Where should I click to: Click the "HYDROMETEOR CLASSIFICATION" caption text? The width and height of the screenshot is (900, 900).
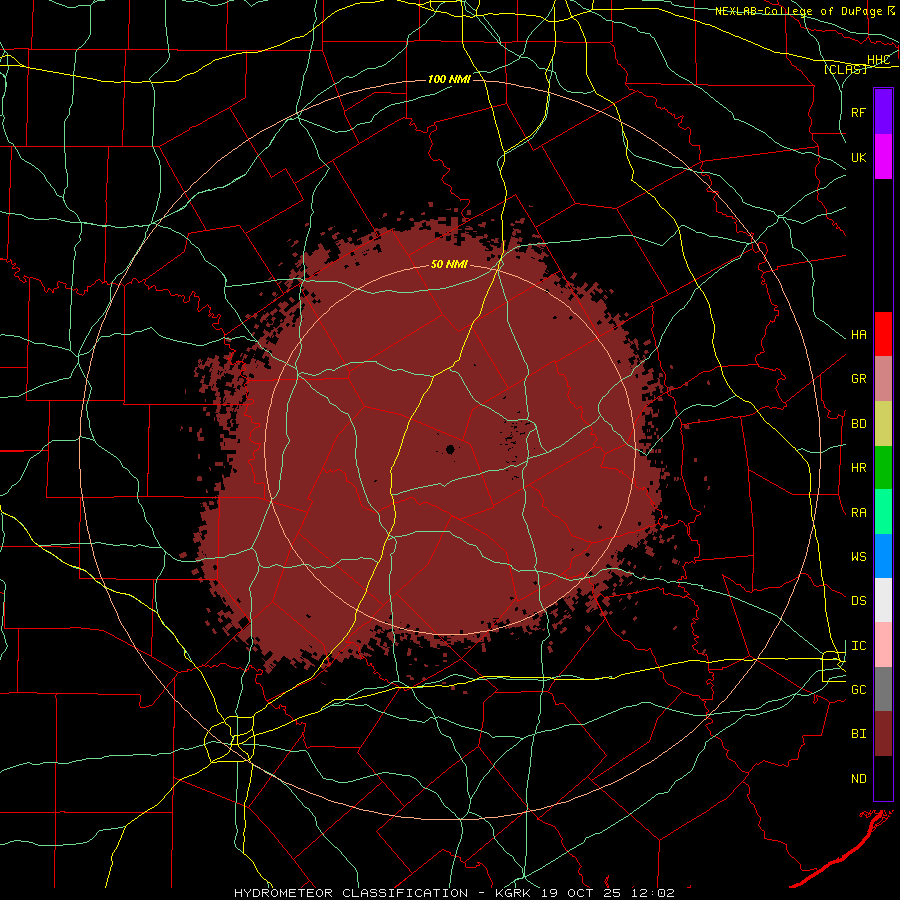[351, 893]
